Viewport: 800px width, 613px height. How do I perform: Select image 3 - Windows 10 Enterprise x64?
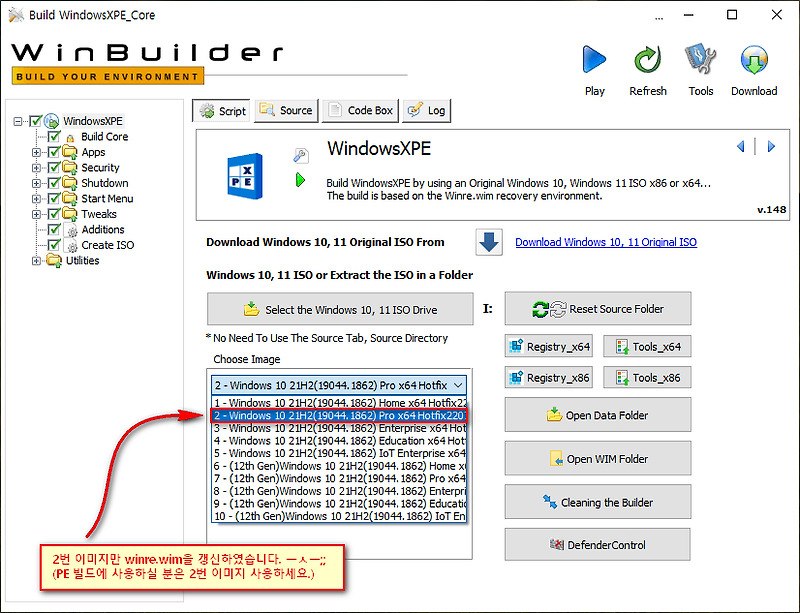[339, 428]
